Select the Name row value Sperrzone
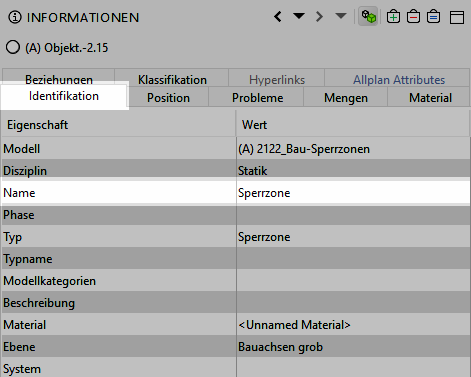Screen dimensions: 471x377 tap(353, 193)
